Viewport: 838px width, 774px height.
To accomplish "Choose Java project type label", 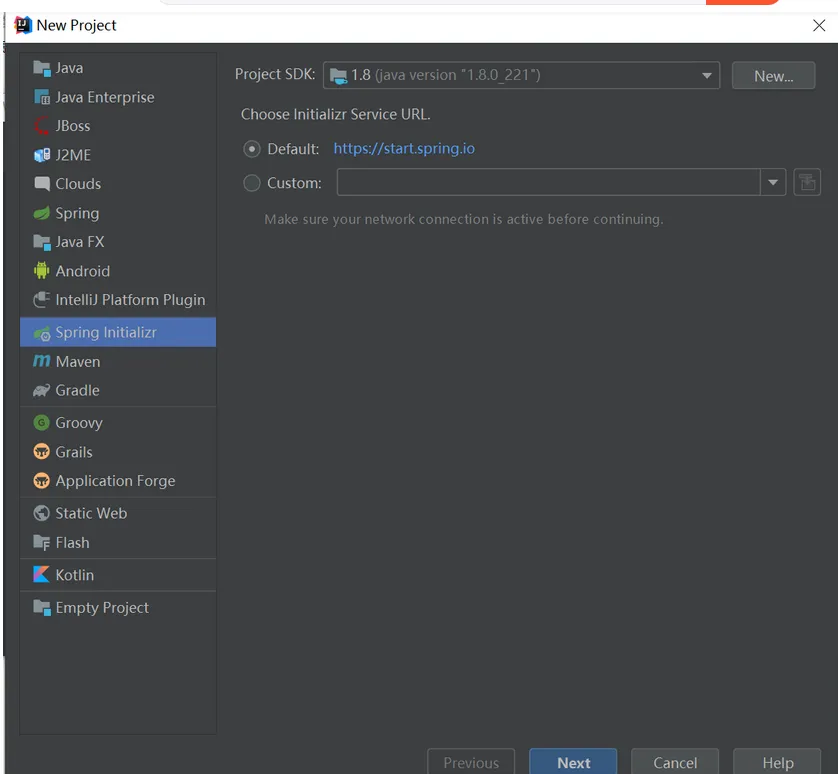I will (69, 68).
